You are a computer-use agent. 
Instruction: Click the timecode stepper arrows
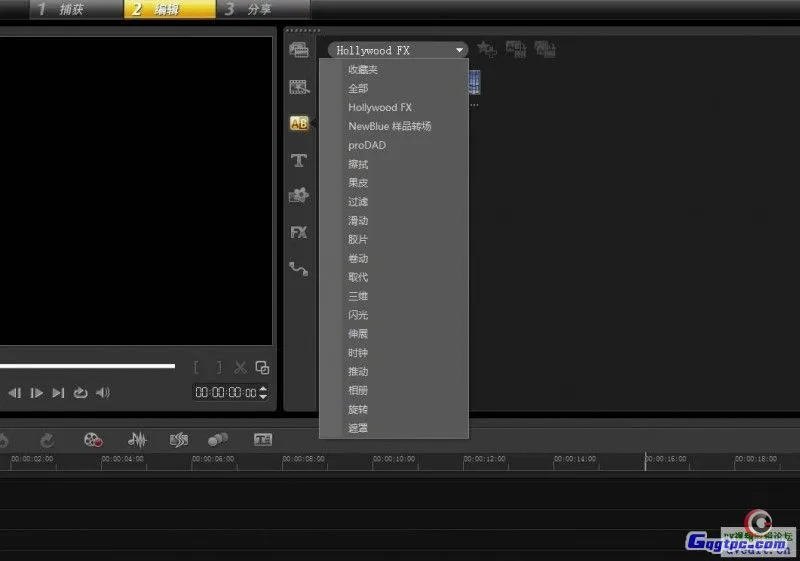click(263, 393)
